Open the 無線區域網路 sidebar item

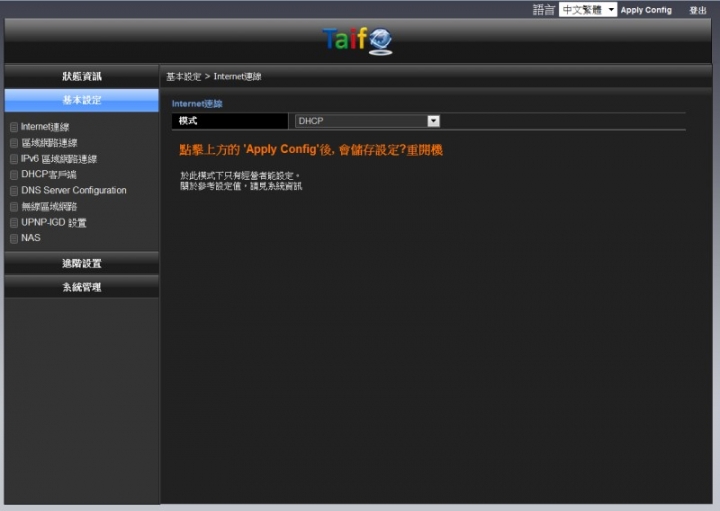(49, 206)
